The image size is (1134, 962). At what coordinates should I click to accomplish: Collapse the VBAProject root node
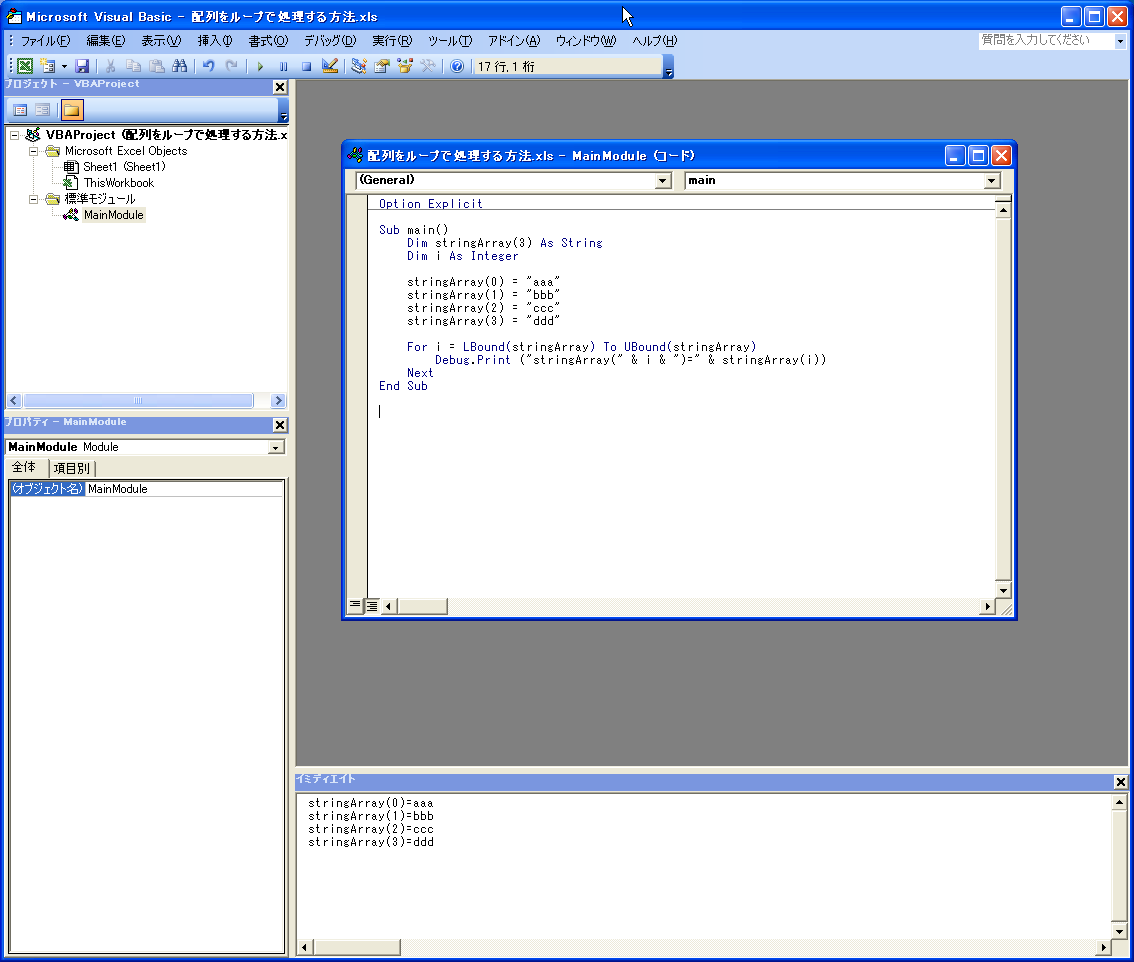coord(14,135)
